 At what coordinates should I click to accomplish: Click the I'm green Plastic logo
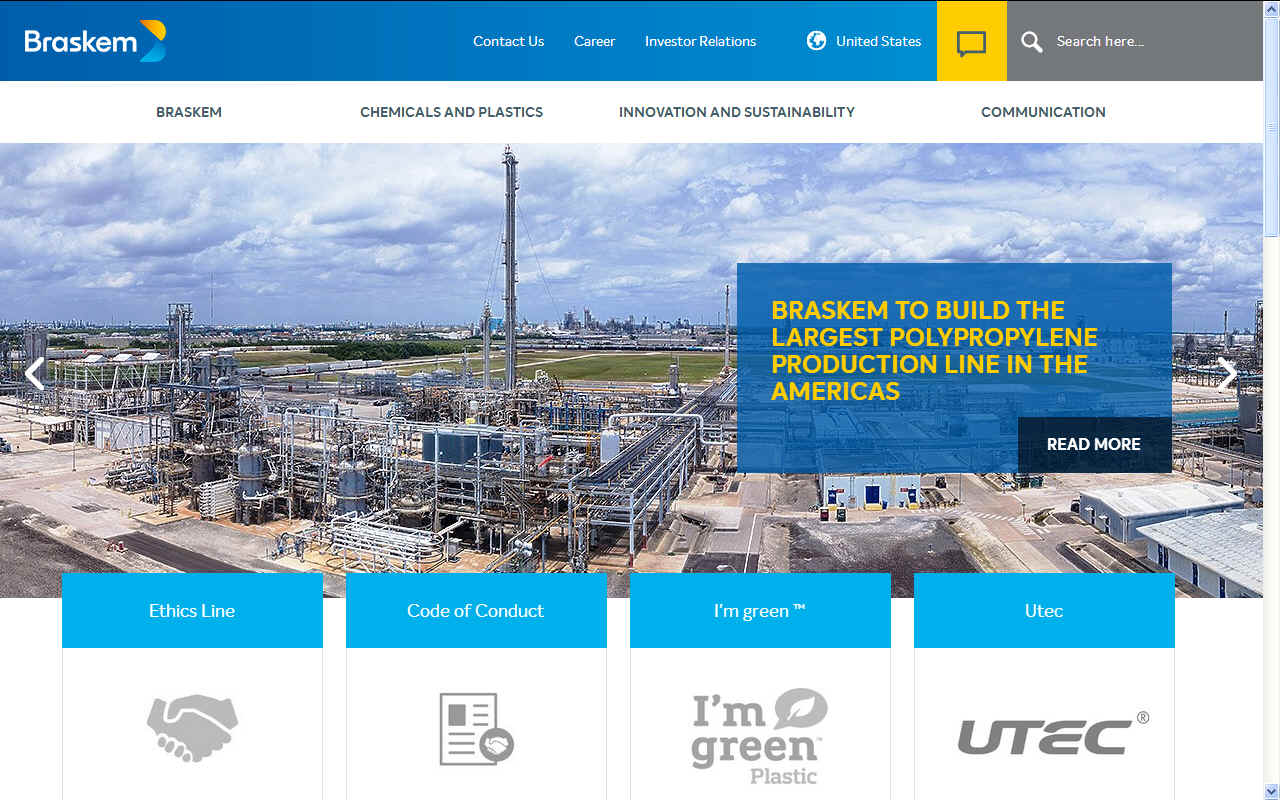(760, 735)
